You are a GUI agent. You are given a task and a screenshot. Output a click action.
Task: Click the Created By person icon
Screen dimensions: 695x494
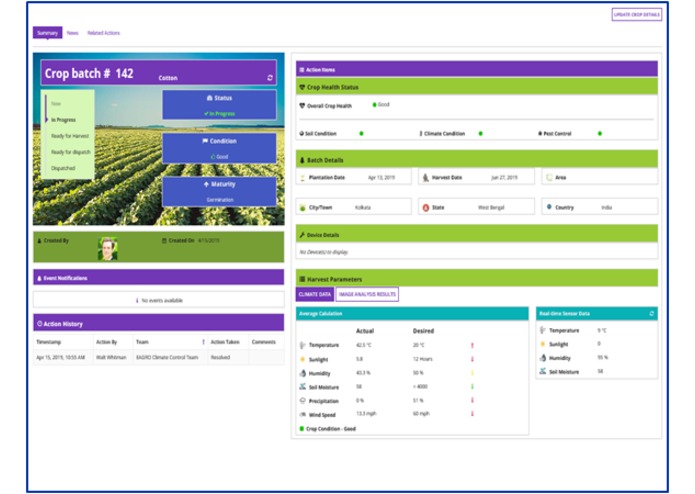[x=39, y=241]
